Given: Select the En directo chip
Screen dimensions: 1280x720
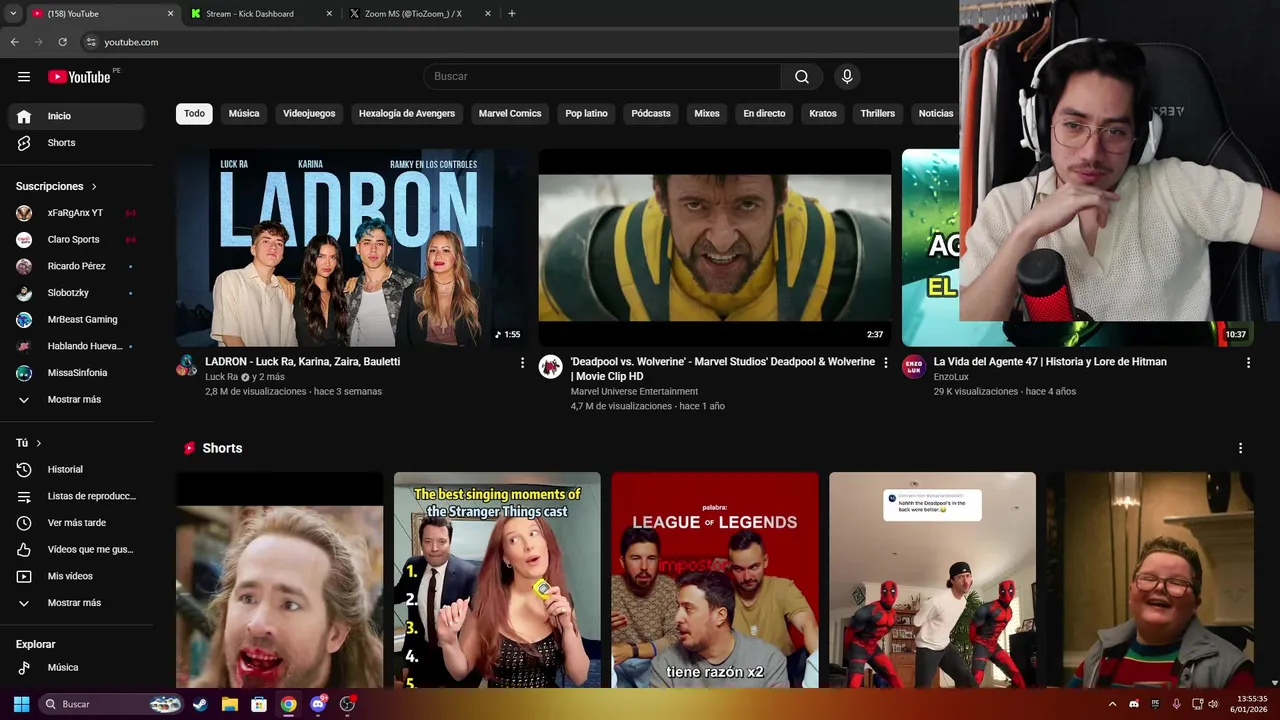Looking at the screenshot, I should coord(764,114).
